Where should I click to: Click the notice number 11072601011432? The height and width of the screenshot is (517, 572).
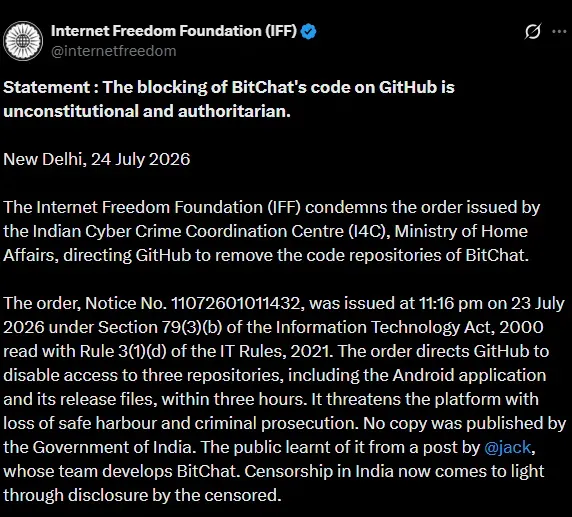point(236,303)
